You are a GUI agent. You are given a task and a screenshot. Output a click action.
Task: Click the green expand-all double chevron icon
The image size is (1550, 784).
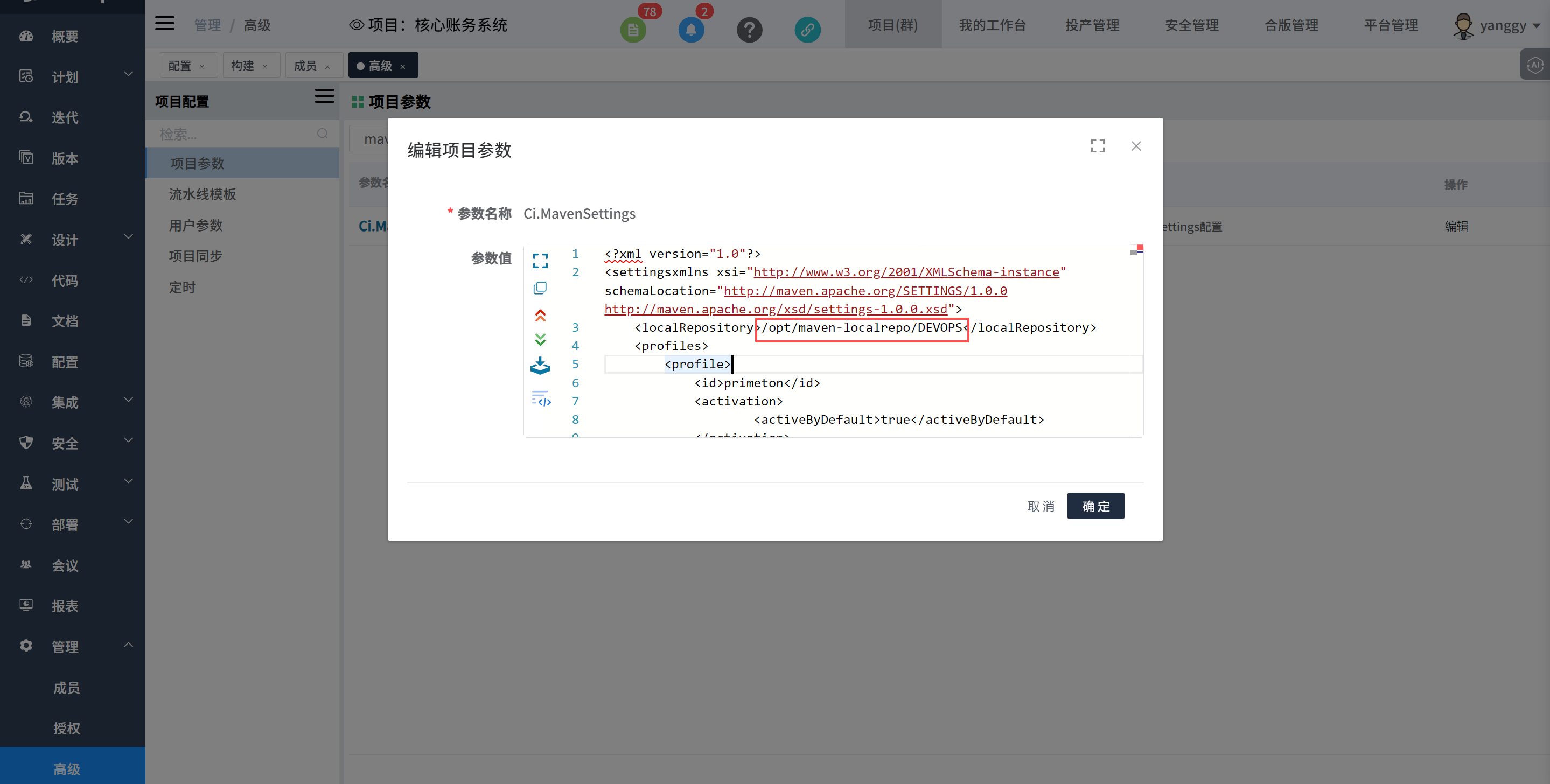point(540,340)
